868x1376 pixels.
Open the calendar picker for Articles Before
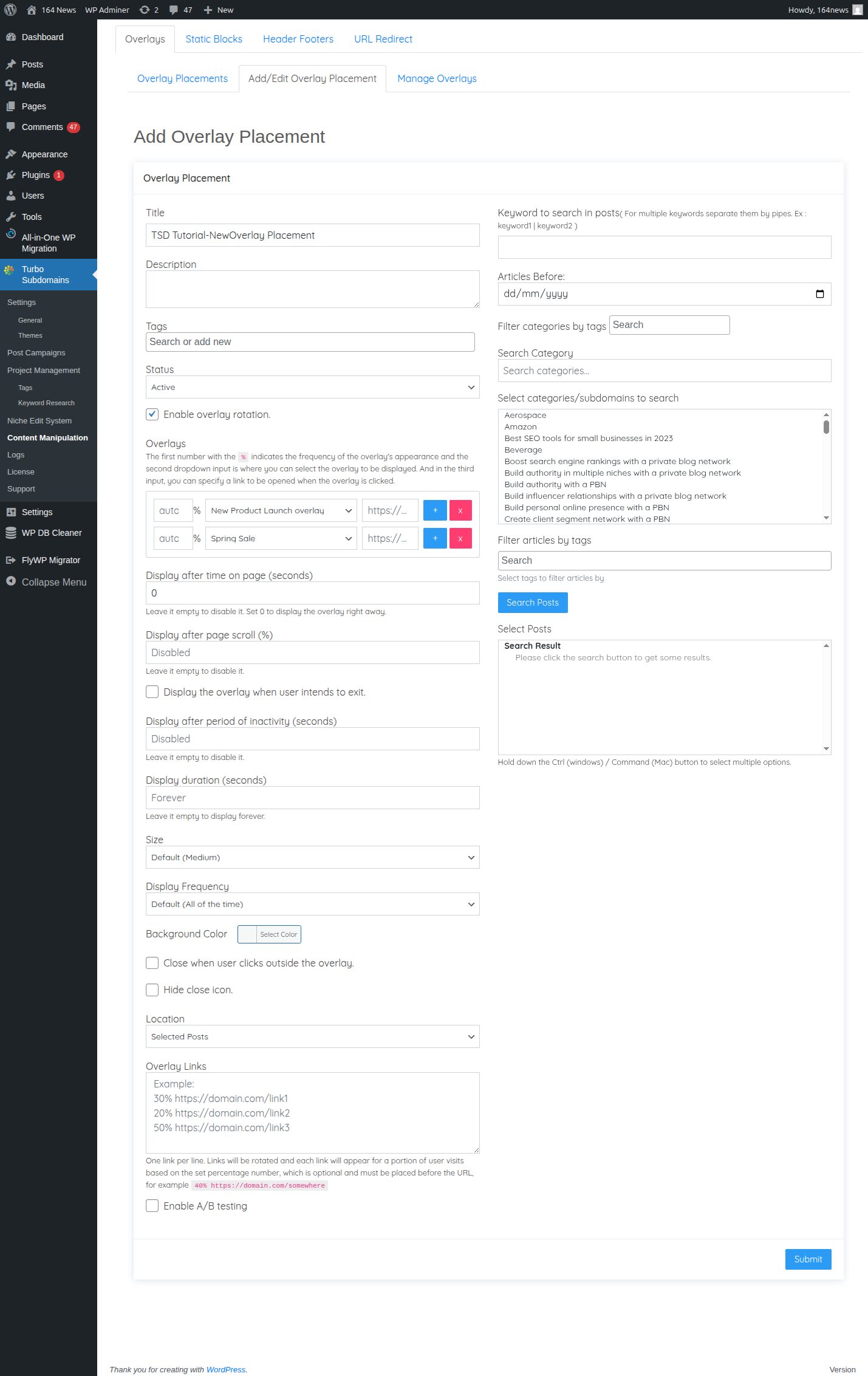819,294
